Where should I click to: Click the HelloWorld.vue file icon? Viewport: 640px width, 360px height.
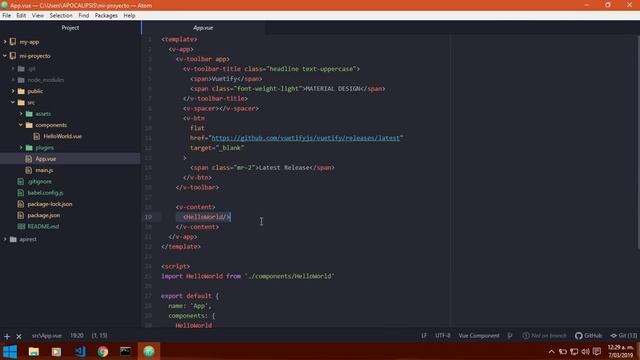37,136
